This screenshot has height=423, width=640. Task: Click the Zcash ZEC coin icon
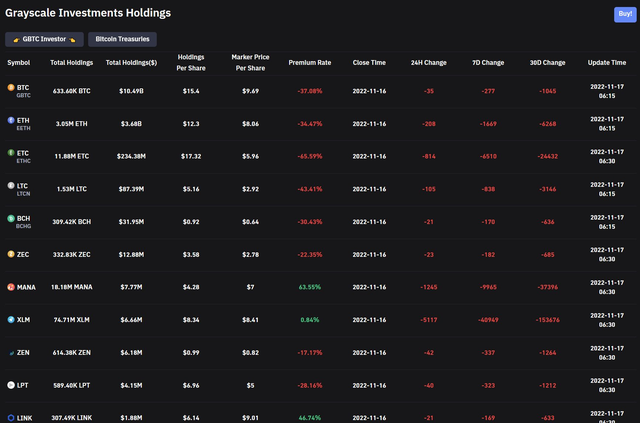click(11, 254)
